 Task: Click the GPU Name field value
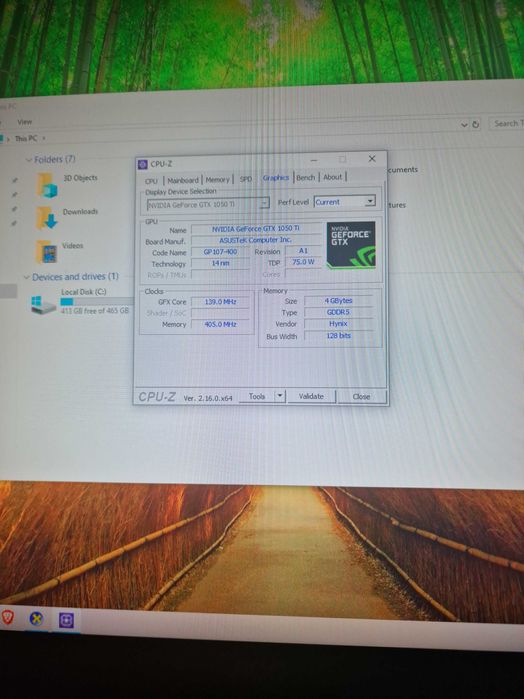256,229
